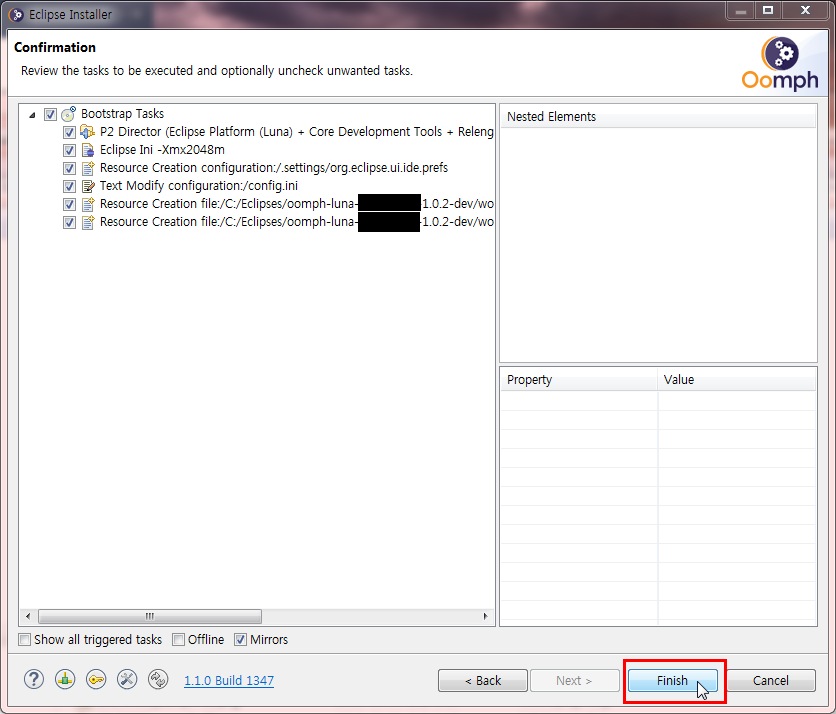Uncheck the P2 Director task checkbox
Image resolution: width=836 pixels, height=714 pixels.
click(x=69, y=132)
